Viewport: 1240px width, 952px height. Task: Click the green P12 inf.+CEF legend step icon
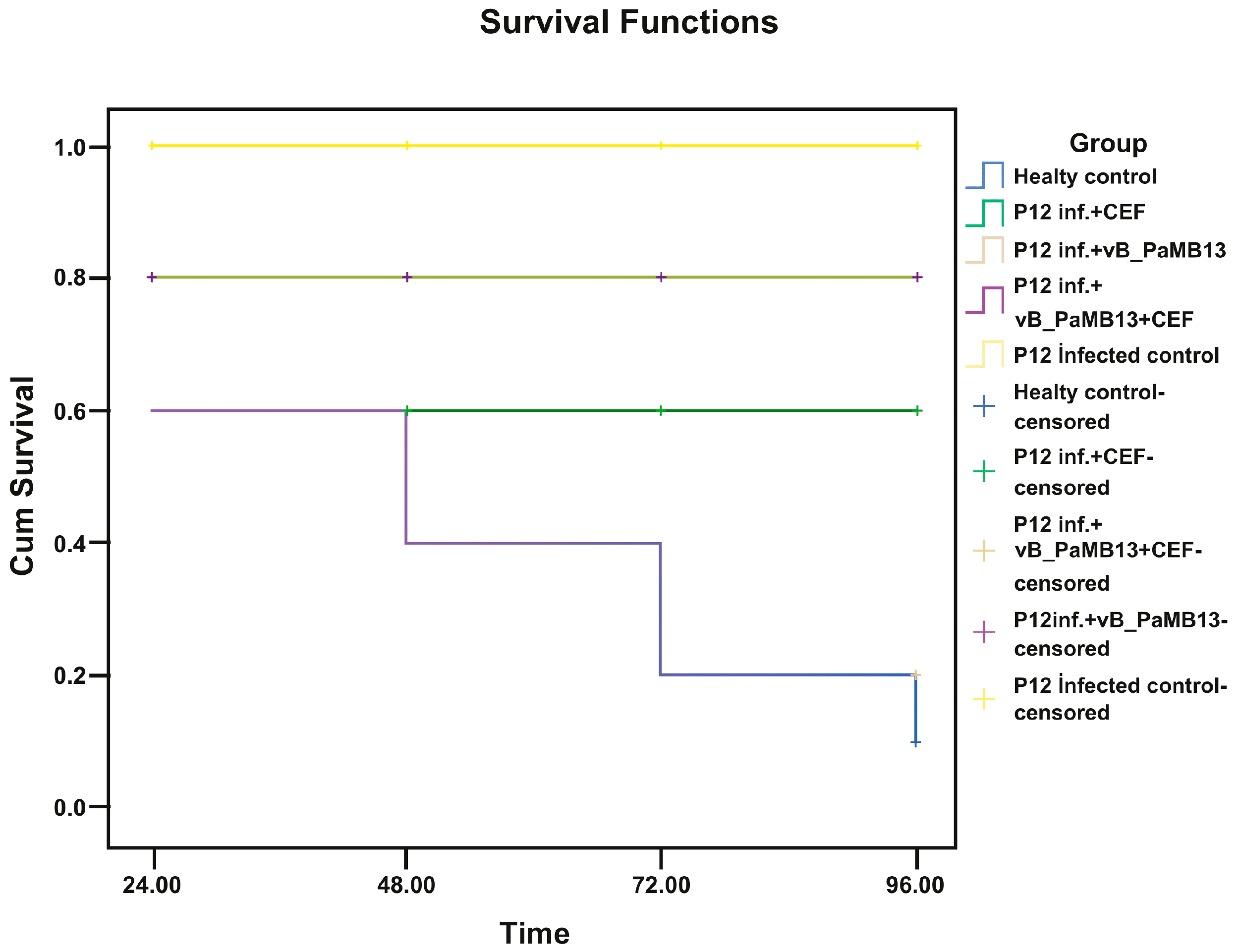pyautogui.click(x=985, y=214)
